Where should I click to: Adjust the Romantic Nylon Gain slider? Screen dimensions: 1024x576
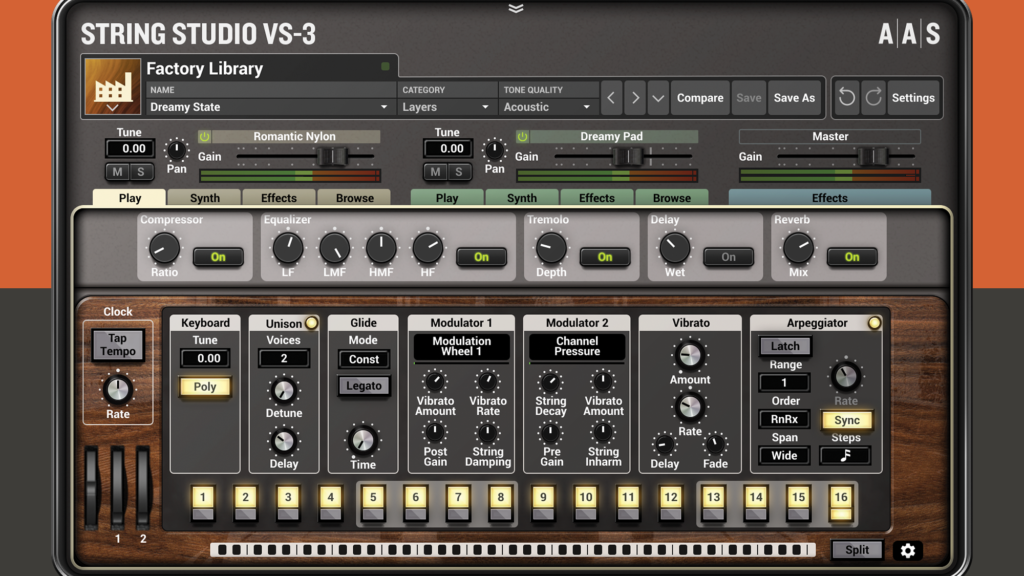(x=332, y=157)
